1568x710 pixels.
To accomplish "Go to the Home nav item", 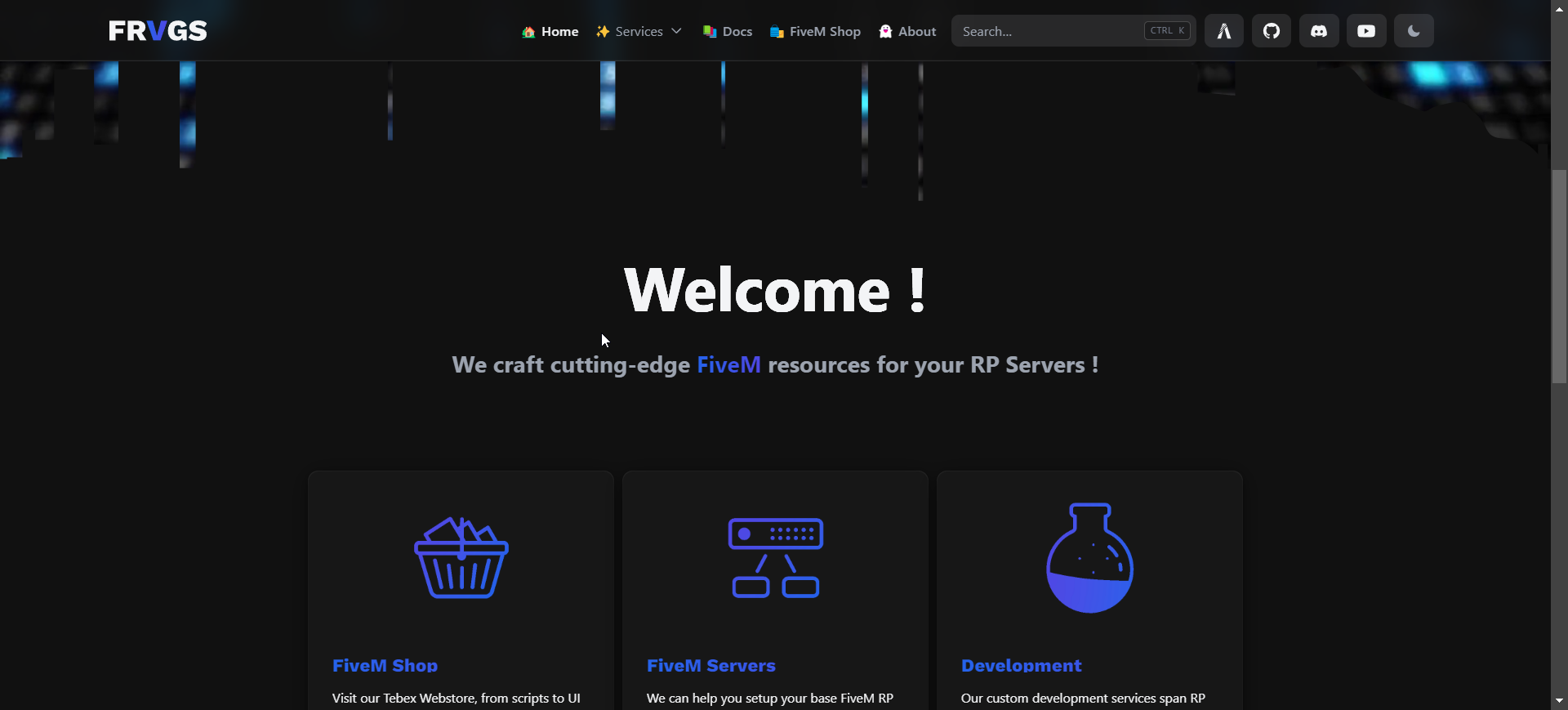I will (550, 32).
